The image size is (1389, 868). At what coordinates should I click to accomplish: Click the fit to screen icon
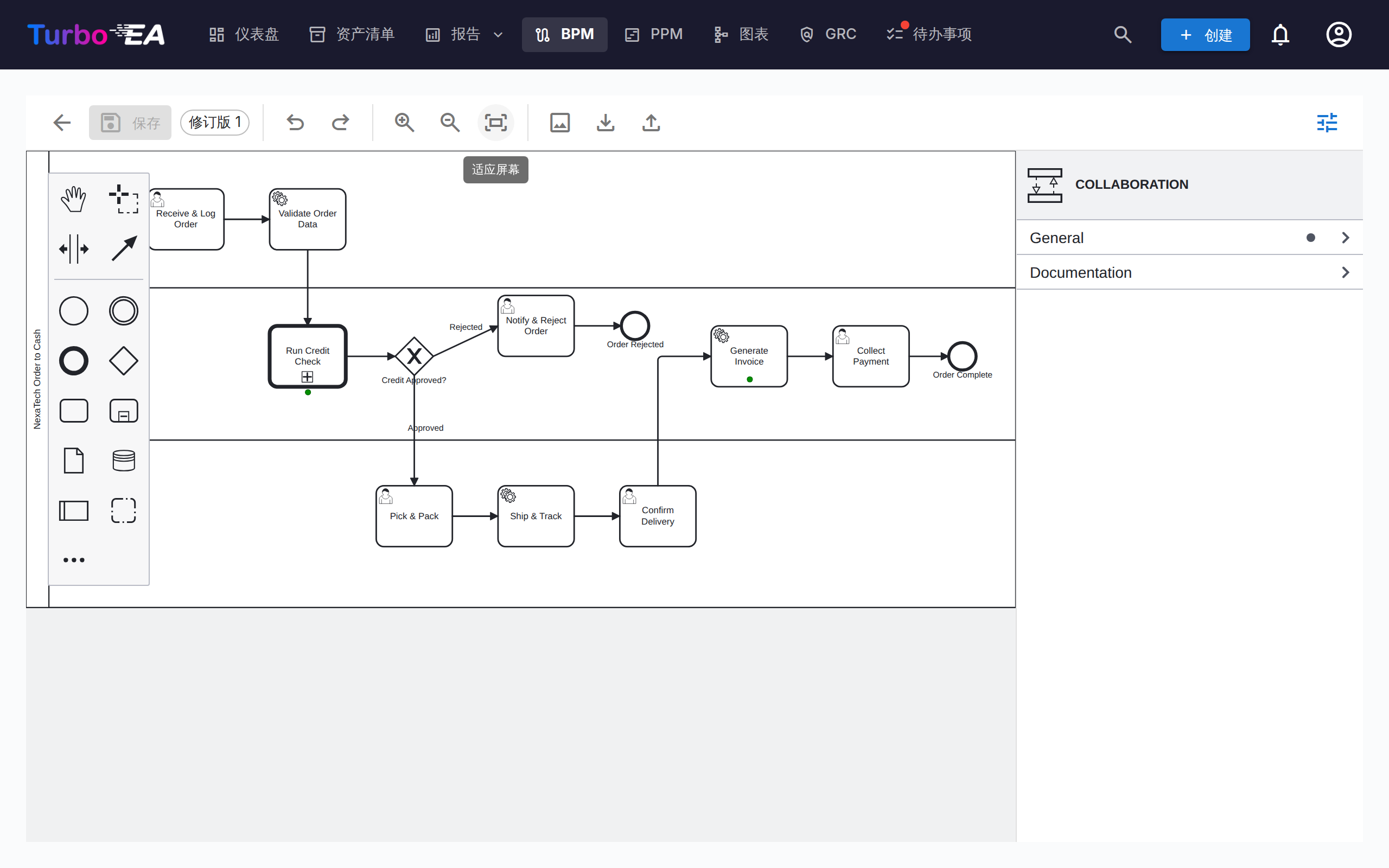click(495, 123)
